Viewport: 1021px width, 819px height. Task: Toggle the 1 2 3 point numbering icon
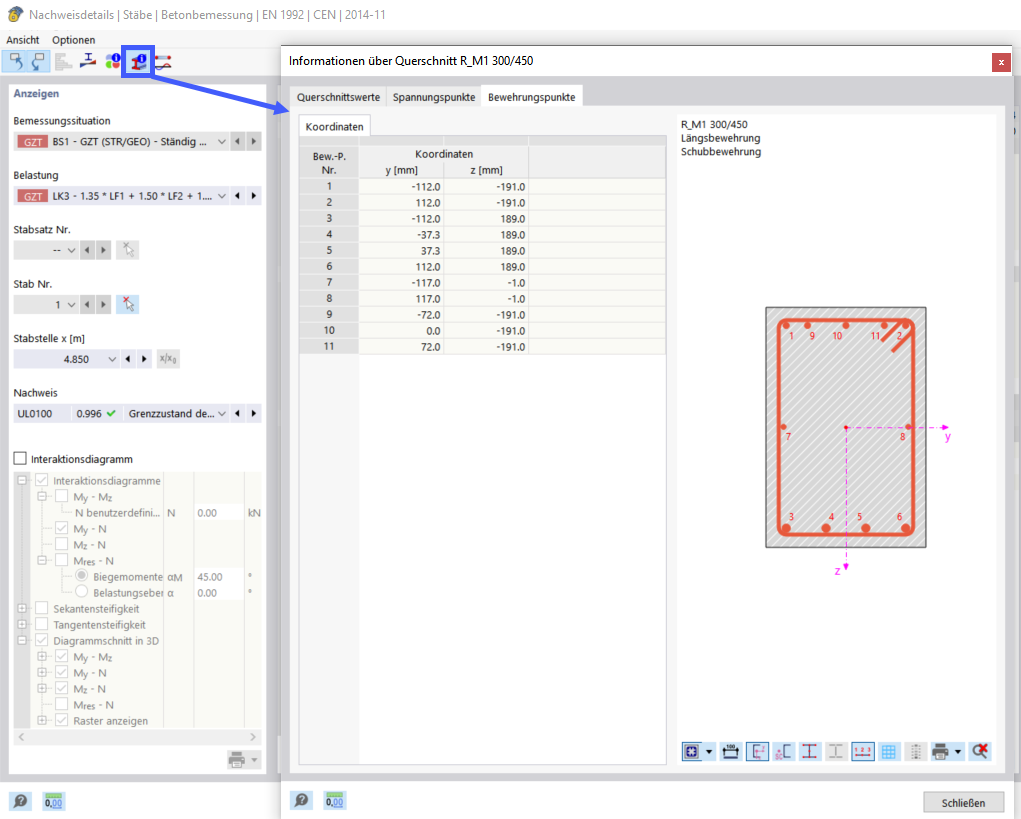863,751
